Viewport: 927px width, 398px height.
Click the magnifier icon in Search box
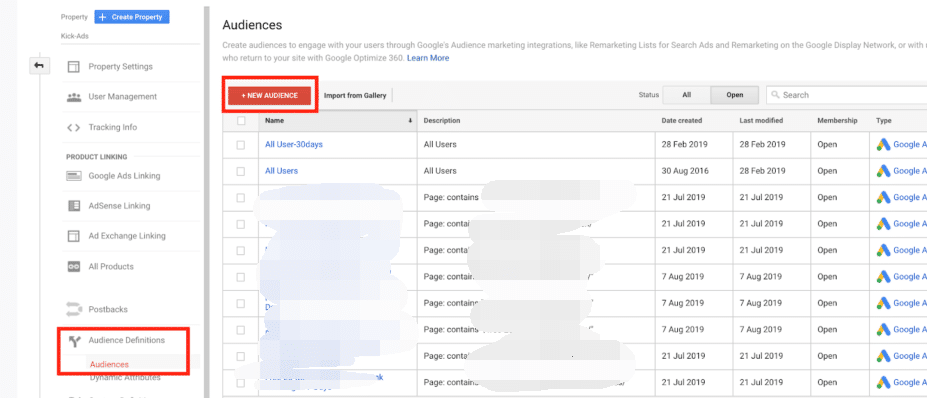click(x=775, y=95)
